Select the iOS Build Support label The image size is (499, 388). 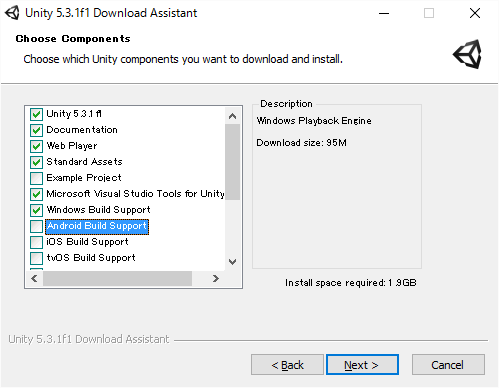[x=87, y=242]
